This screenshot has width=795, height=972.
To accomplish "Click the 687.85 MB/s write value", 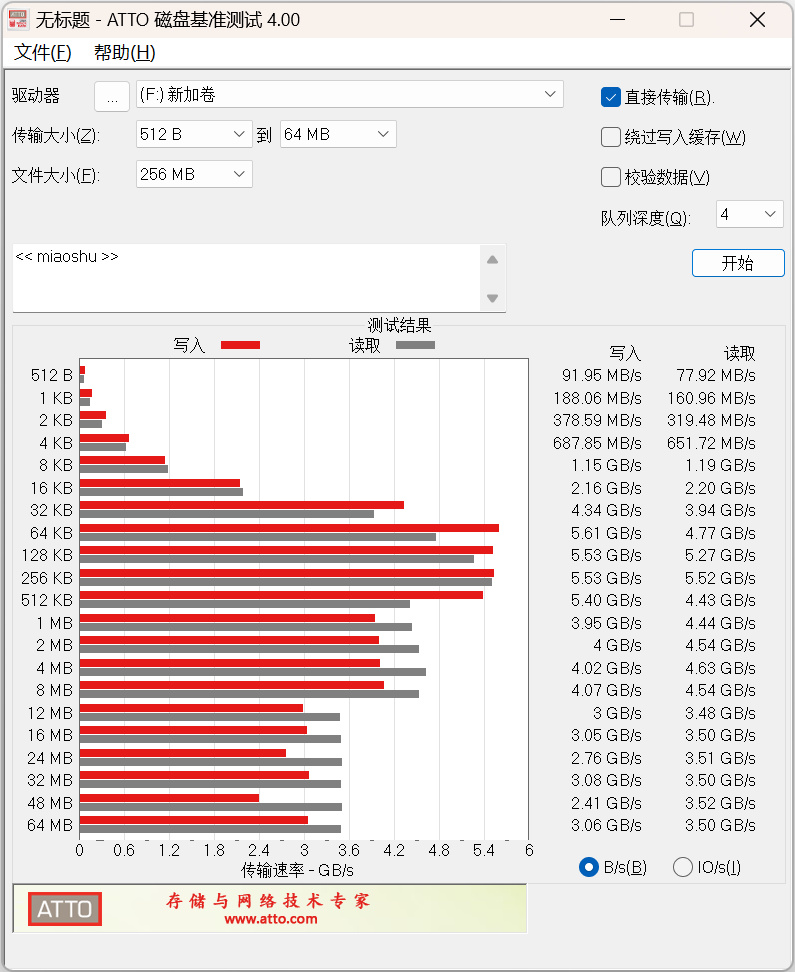I will pos(597,443).
